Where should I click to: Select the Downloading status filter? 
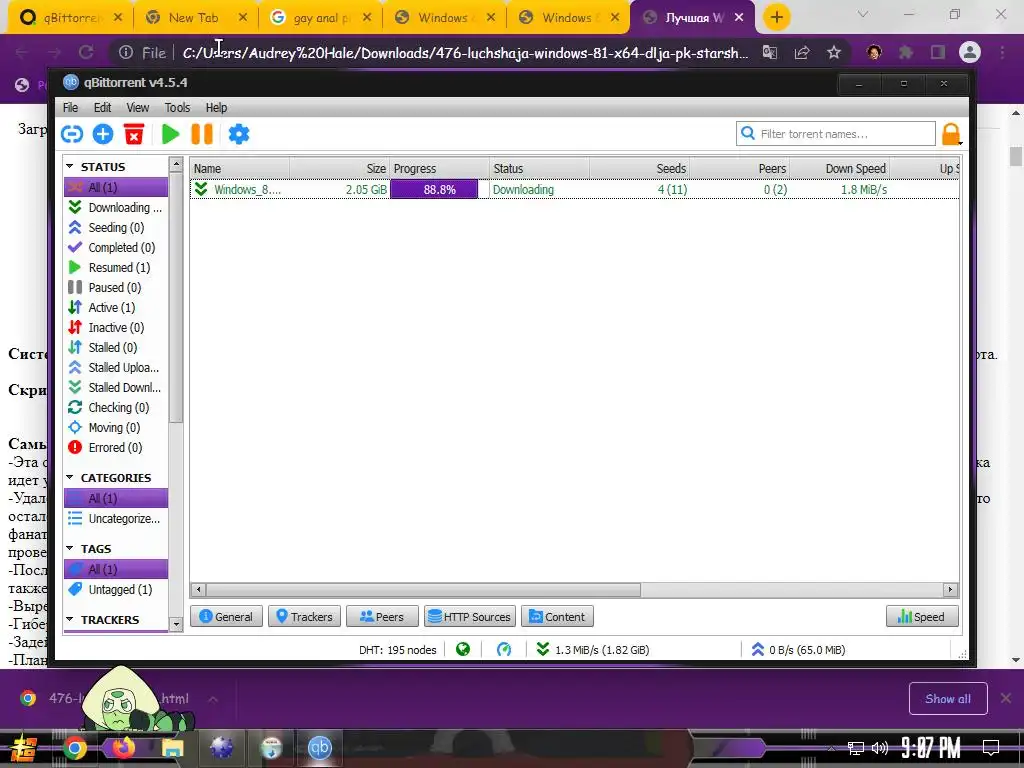[116, 208]
